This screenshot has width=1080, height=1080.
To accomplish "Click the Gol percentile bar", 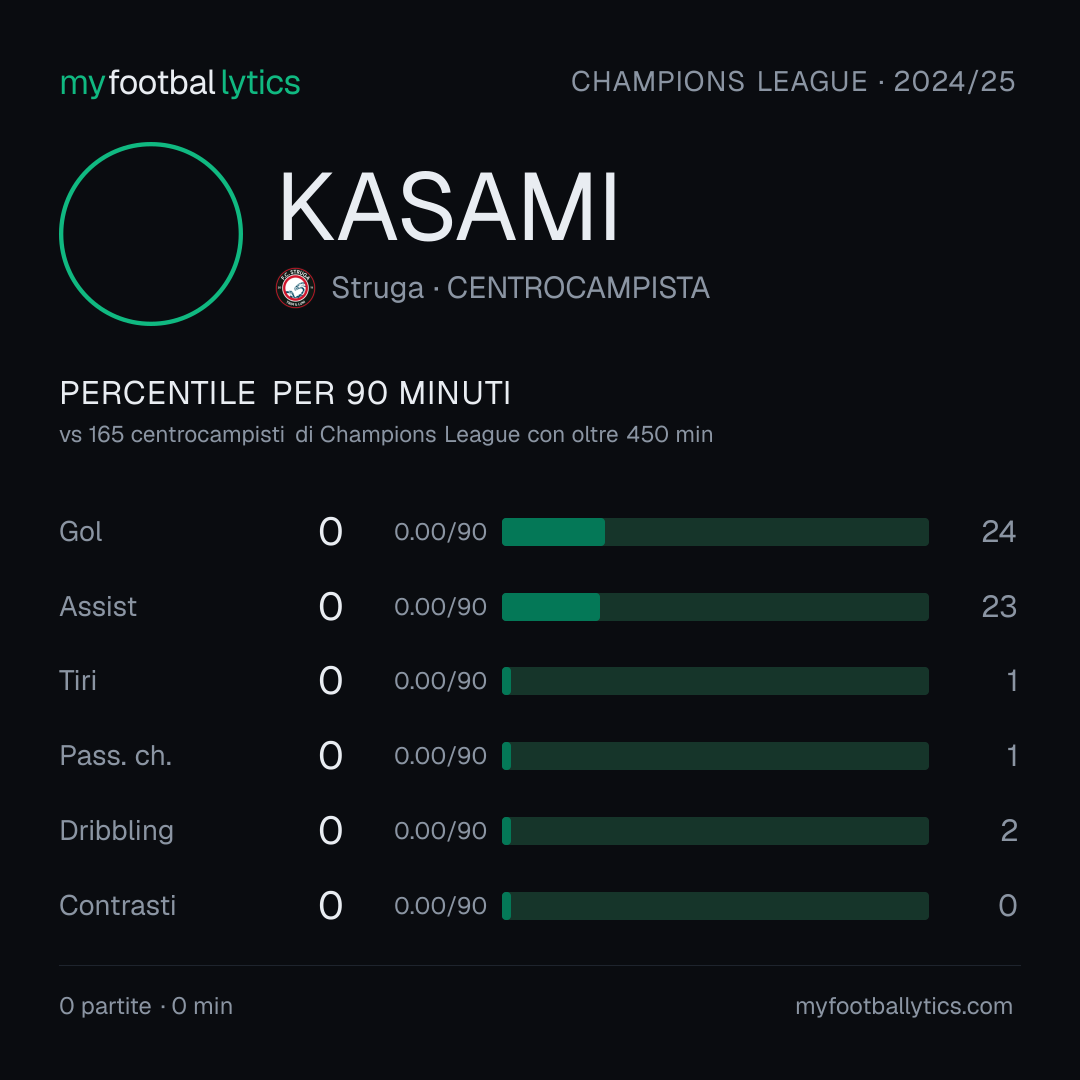I will (x=715, y=532).
